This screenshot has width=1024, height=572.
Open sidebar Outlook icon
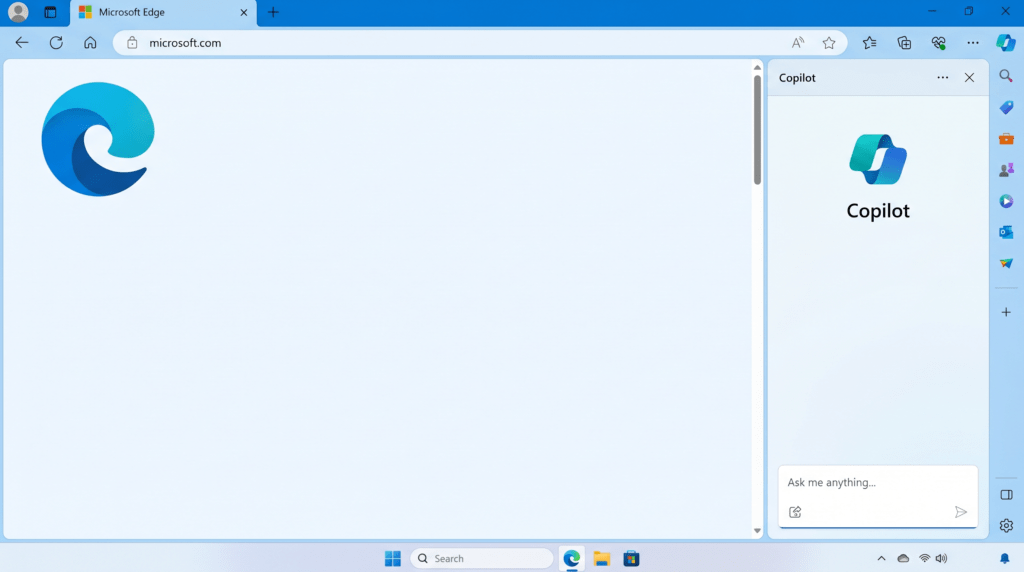(1006, 232)
